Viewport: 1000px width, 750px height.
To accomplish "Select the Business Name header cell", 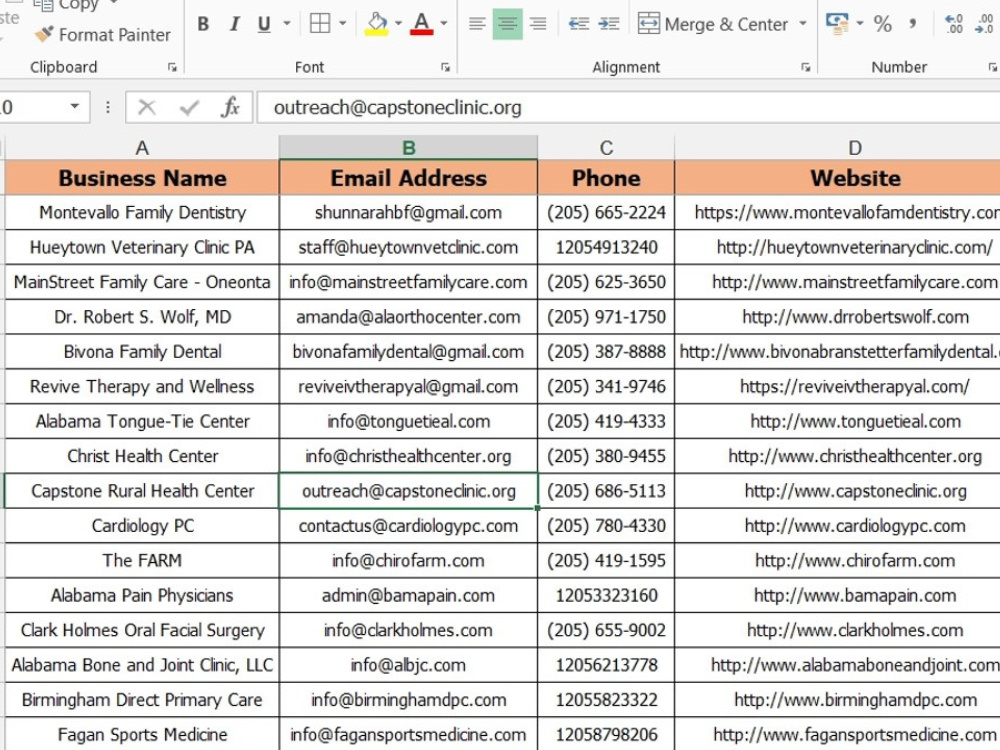I will [142, 177].
